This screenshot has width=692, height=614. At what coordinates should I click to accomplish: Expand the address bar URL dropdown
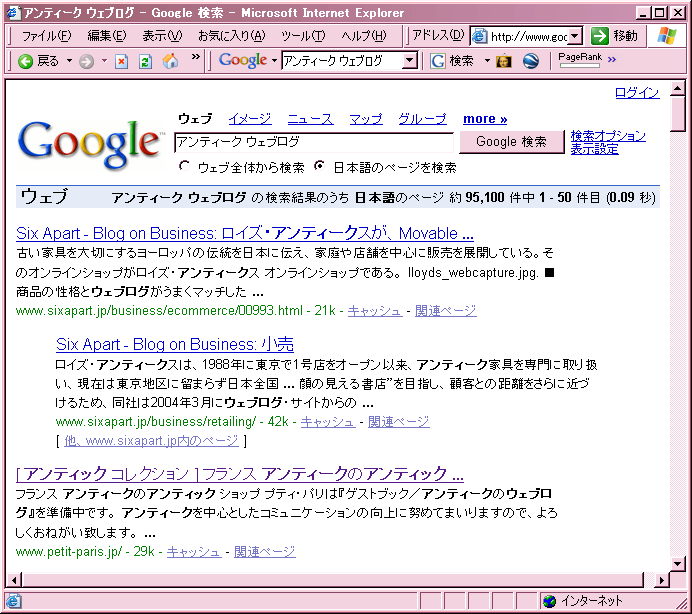click(574, 36)
